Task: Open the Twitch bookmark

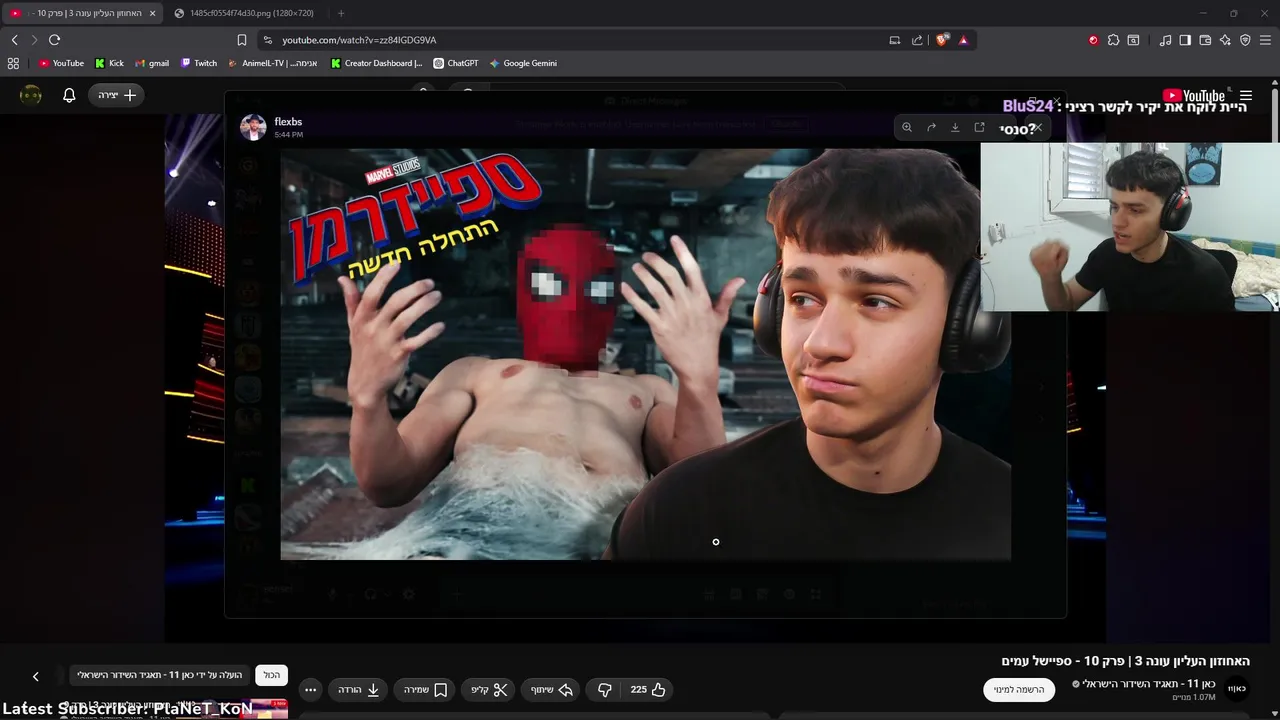Action: (x=199, y=63)
